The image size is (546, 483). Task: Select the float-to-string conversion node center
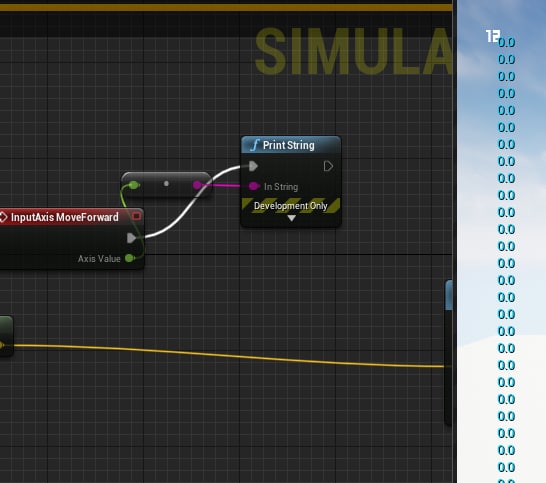click(x=166, y=184)
